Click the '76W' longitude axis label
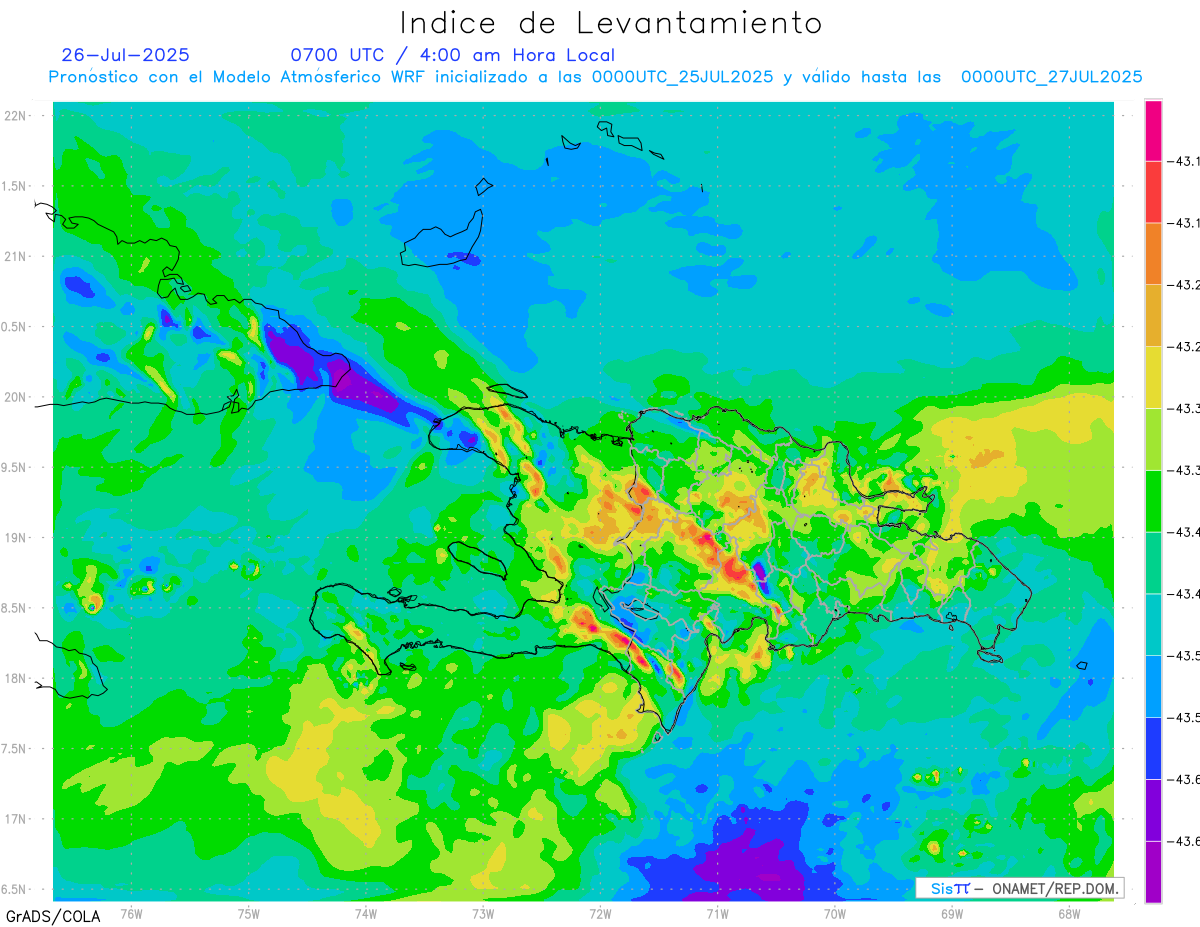 point(131,913)
